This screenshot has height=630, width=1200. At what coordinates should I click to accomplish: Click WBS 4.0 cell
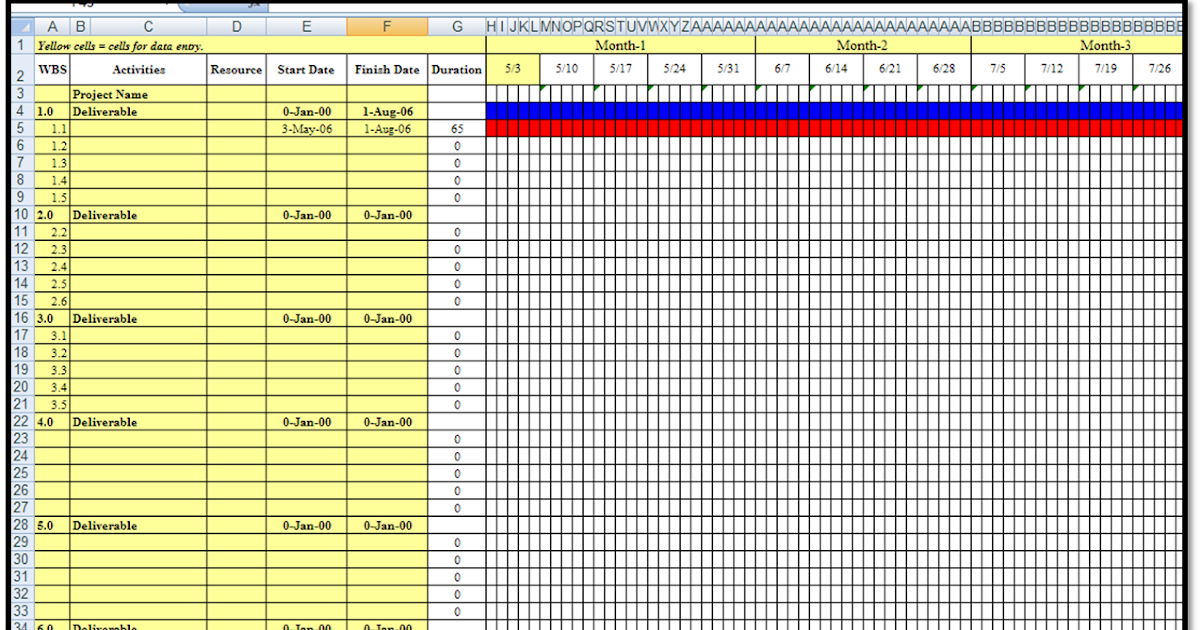[52, 422]
